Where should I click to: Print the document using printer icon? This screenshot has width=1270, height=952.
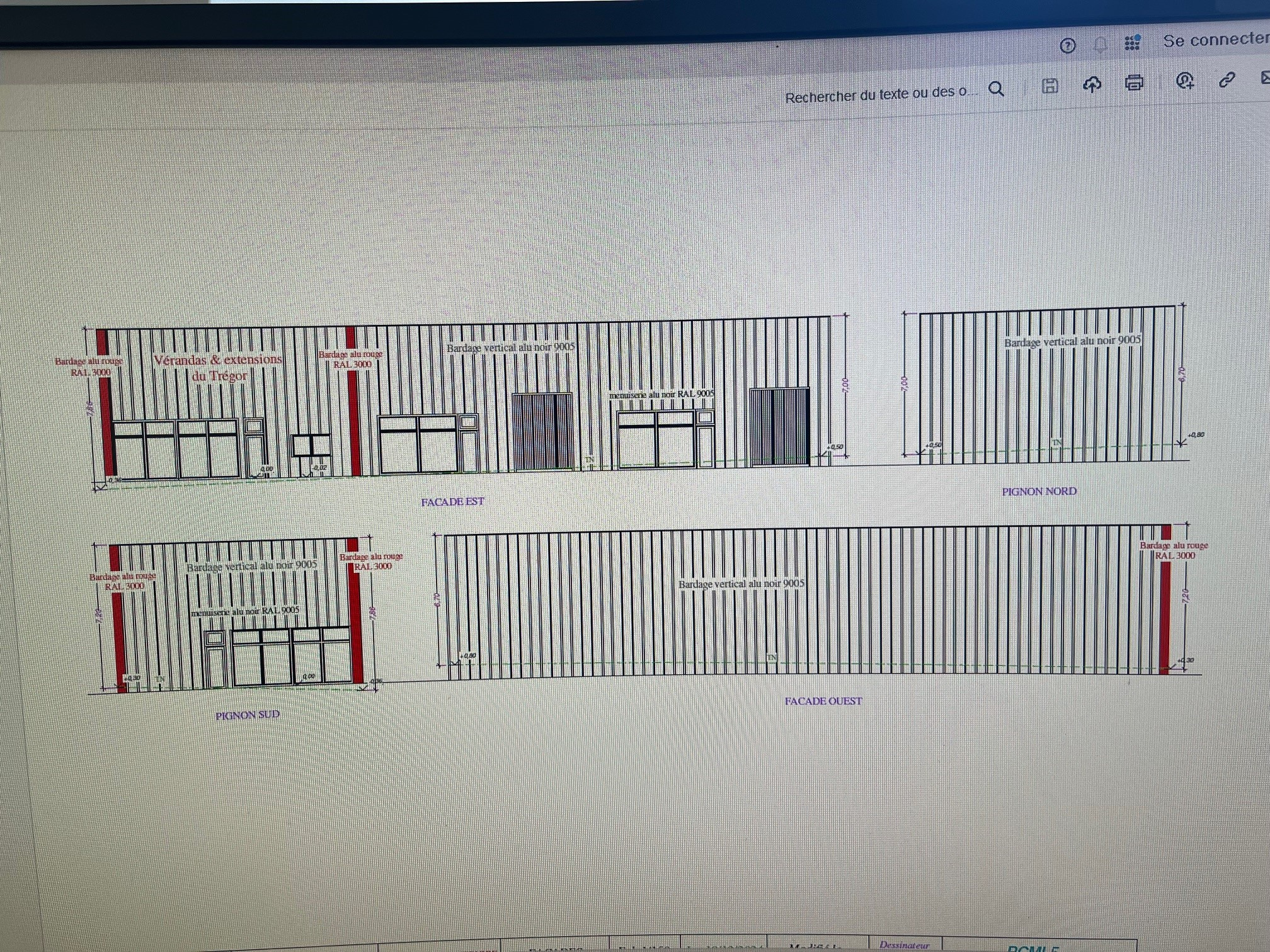point(1134,82)
